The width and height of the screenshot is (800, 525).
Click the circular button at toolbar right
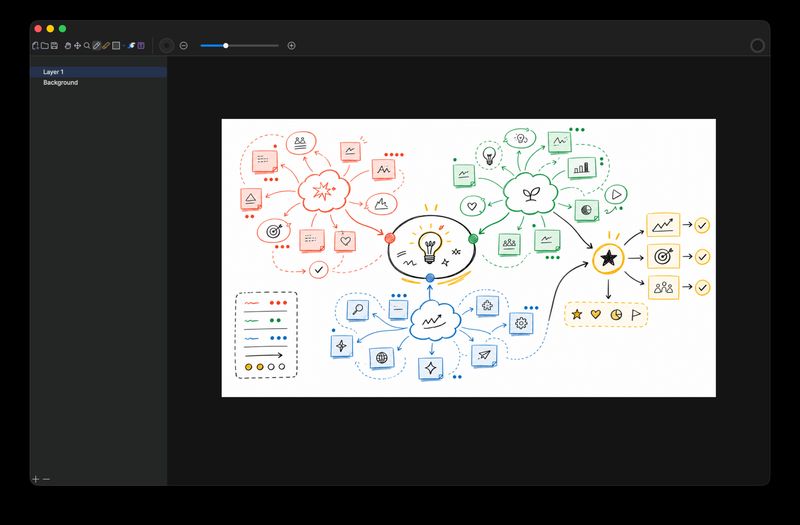[758, 45]
